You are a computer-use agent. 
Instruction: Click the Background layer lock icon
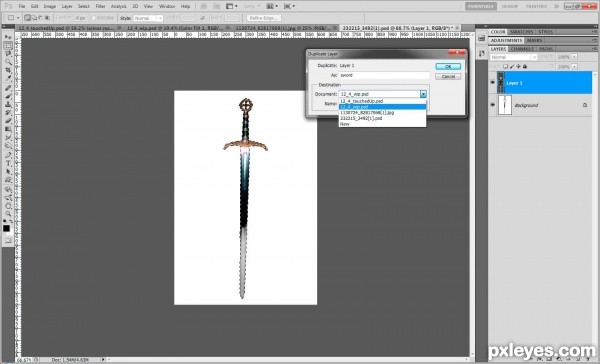point(585,105)
